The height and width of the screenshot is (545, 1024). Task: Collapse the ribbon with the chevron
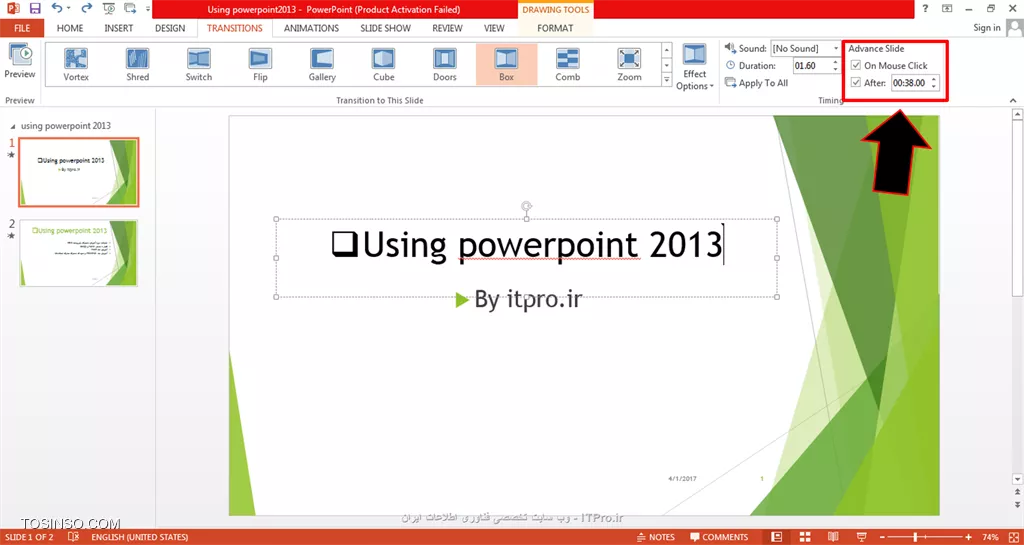[x=1013, y=101]
